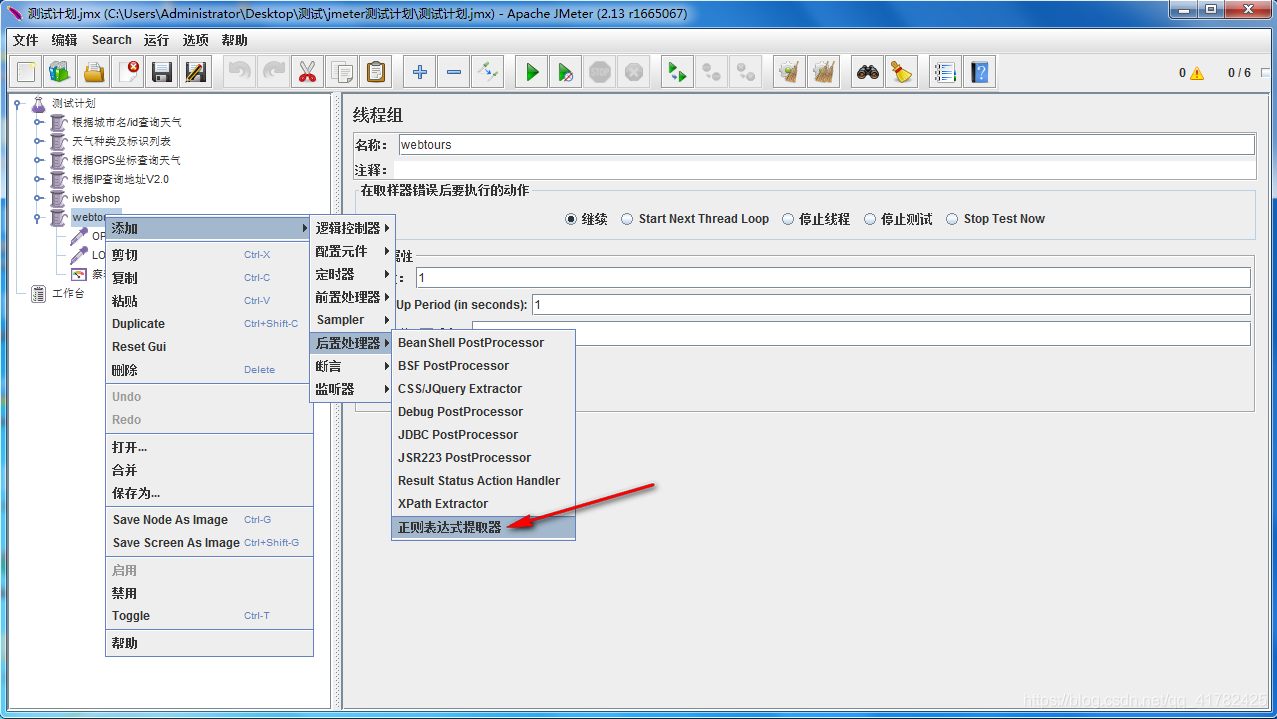The height and width of the screenshot is (719, 1277).
Task: Choose 正则表达式提取器 from submenu
Action: 483,527
